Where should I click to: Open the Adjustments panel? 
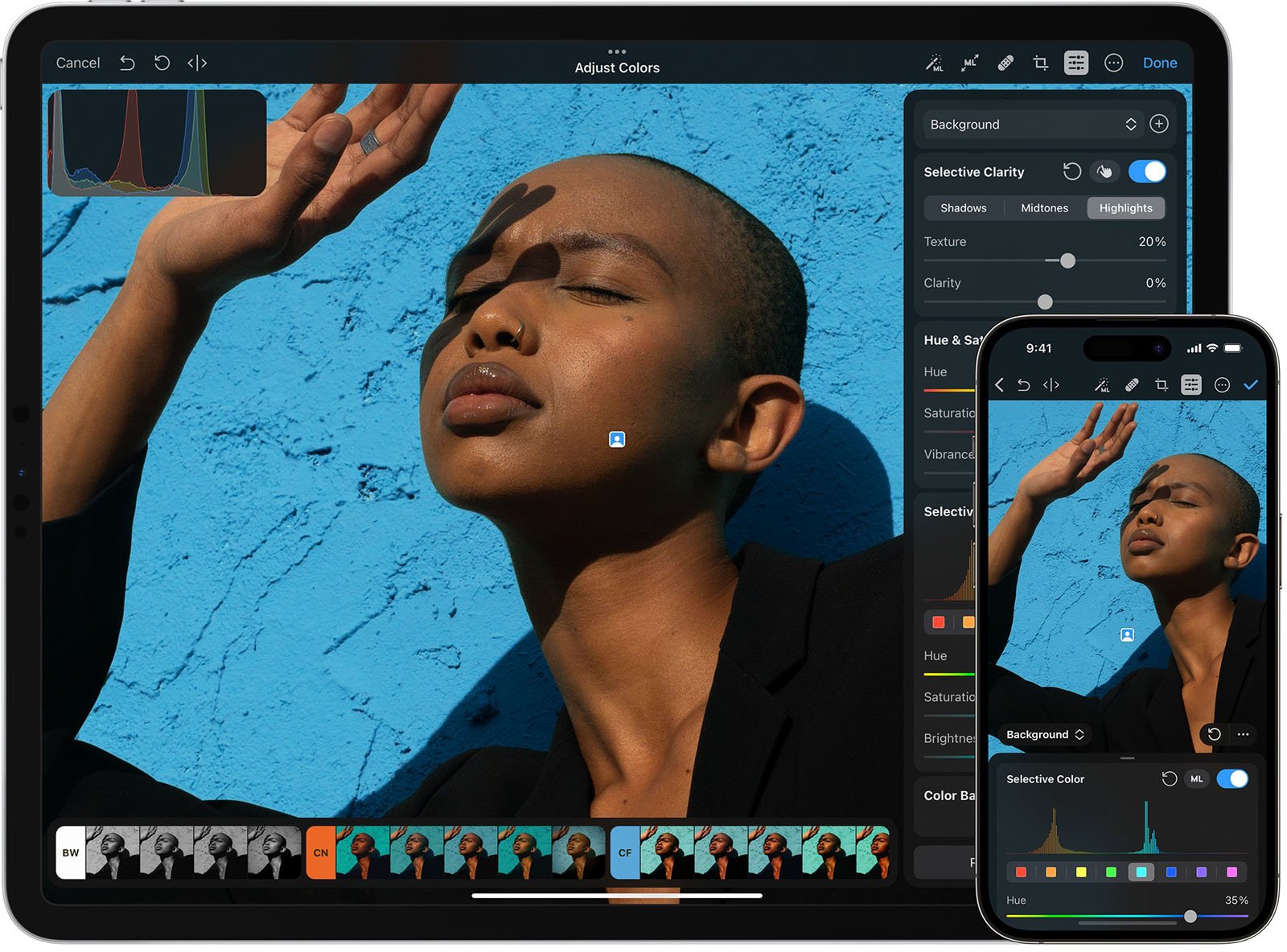point(1076,63)
